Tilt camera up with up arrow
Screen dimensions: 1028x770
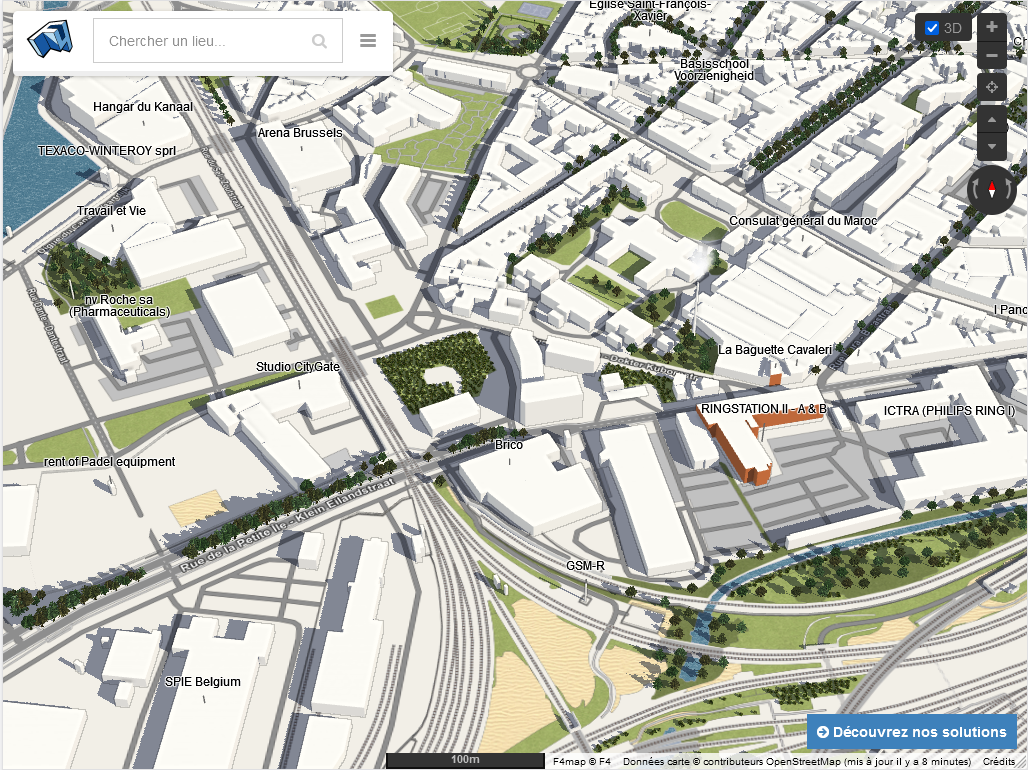991,120
